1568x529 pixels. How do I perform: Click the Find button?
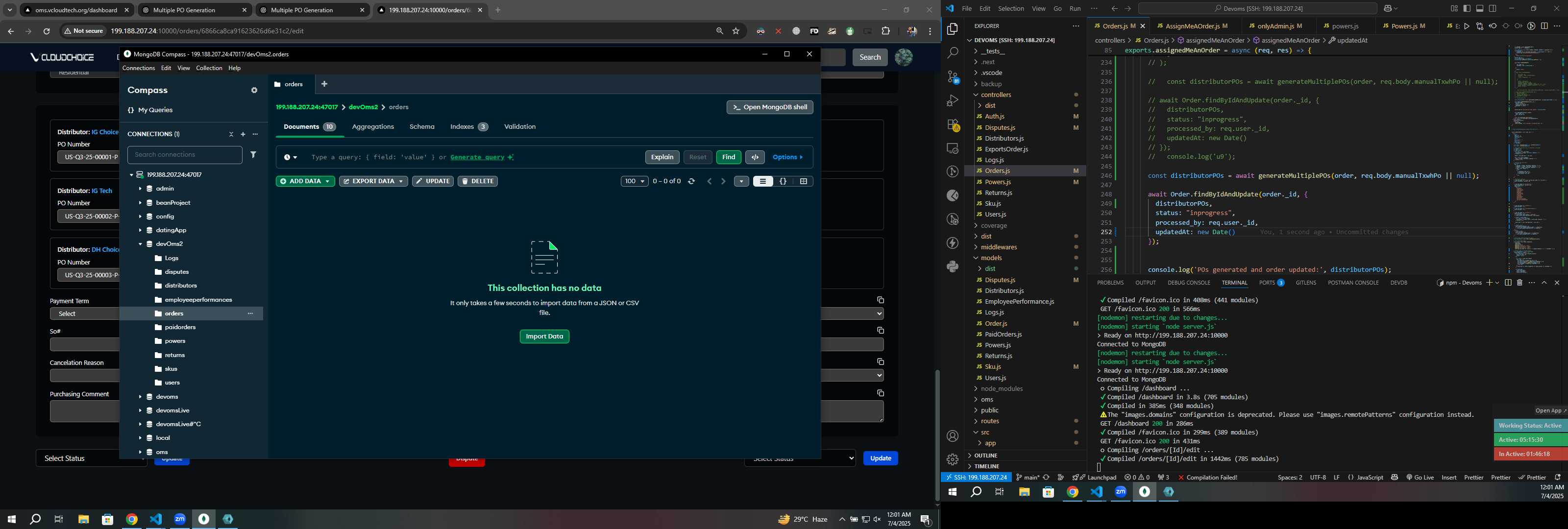click(x=729, y=157)
